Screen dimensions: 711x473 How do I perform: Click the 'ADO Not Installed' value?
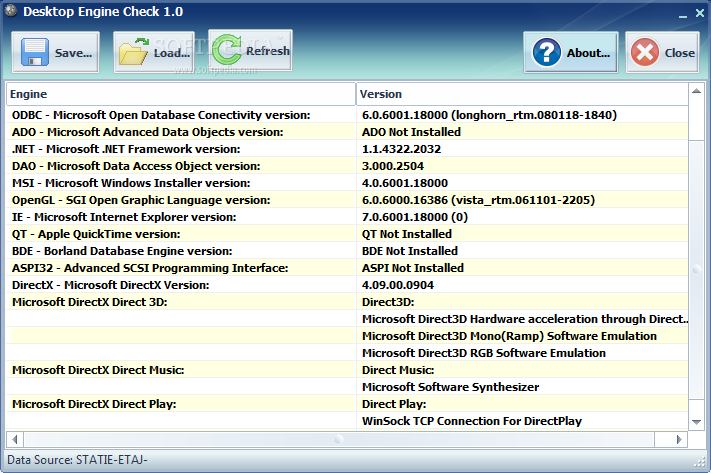pos(411,132)
